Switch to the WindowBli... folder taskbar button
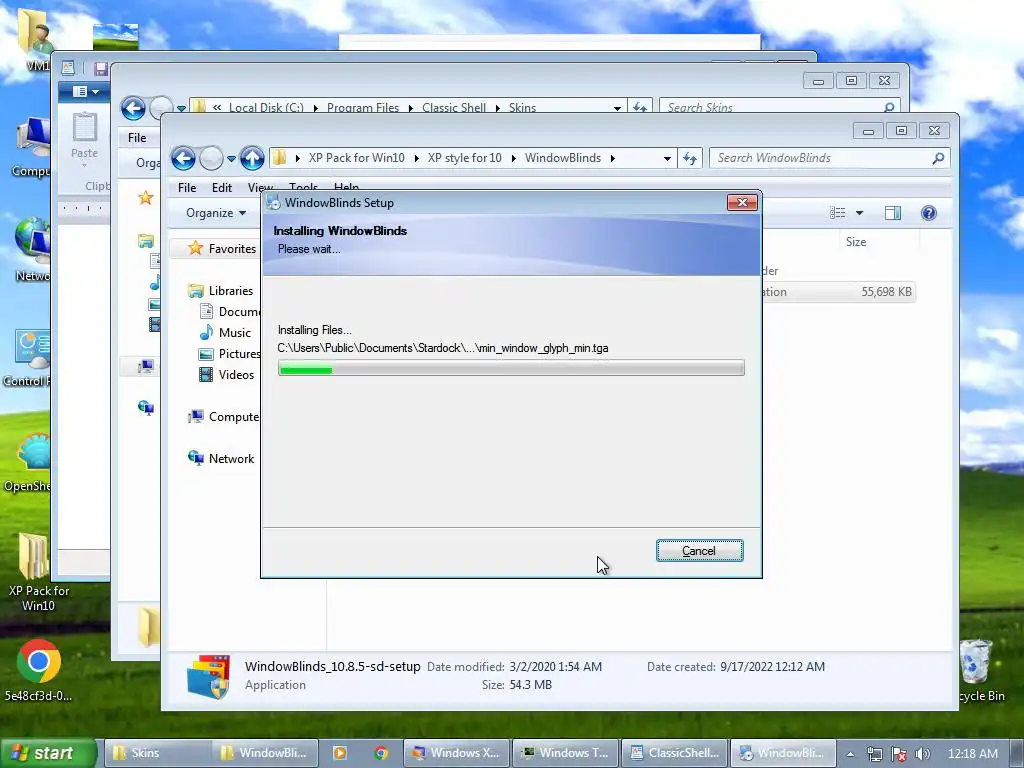This screenshot has width=1024, height=768. click(x=264, y=753)
